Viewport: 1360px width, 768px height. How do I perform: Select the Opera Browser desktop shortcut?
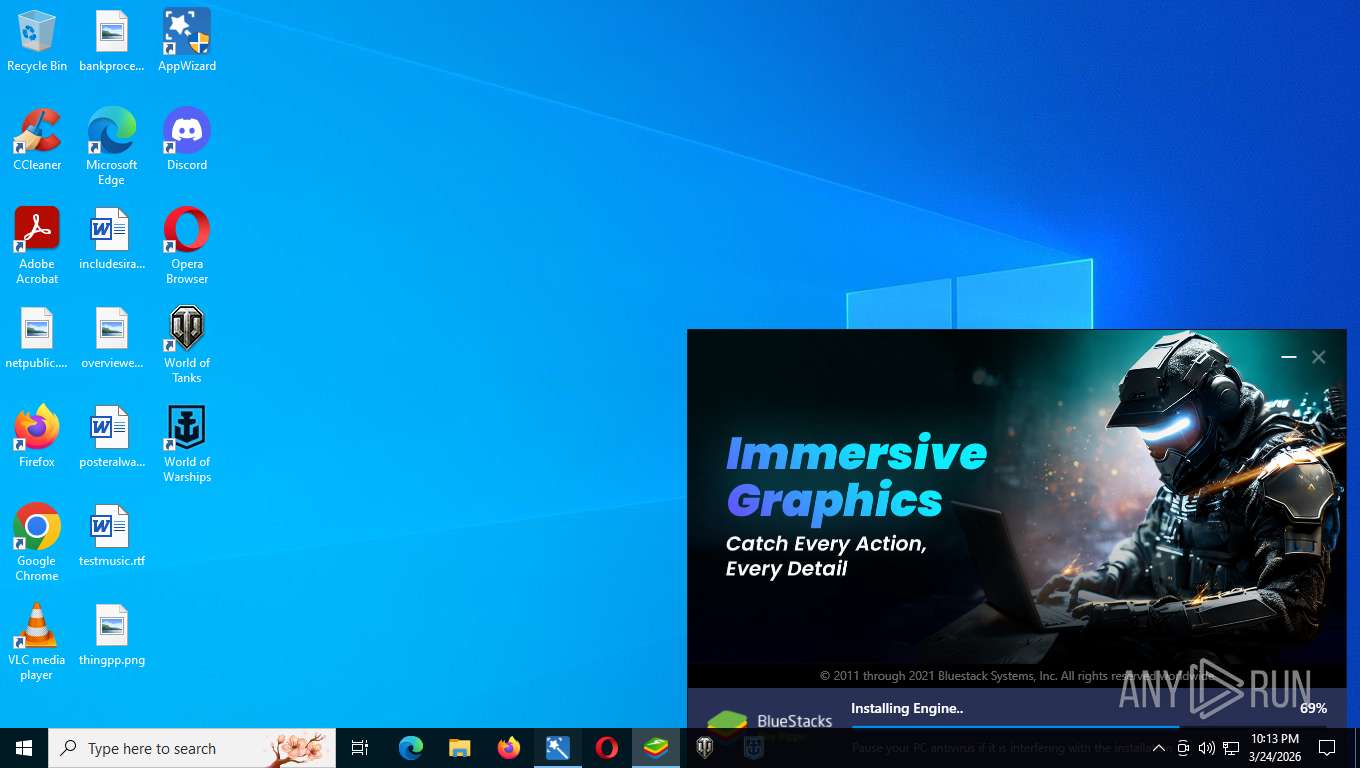[187, 246]
